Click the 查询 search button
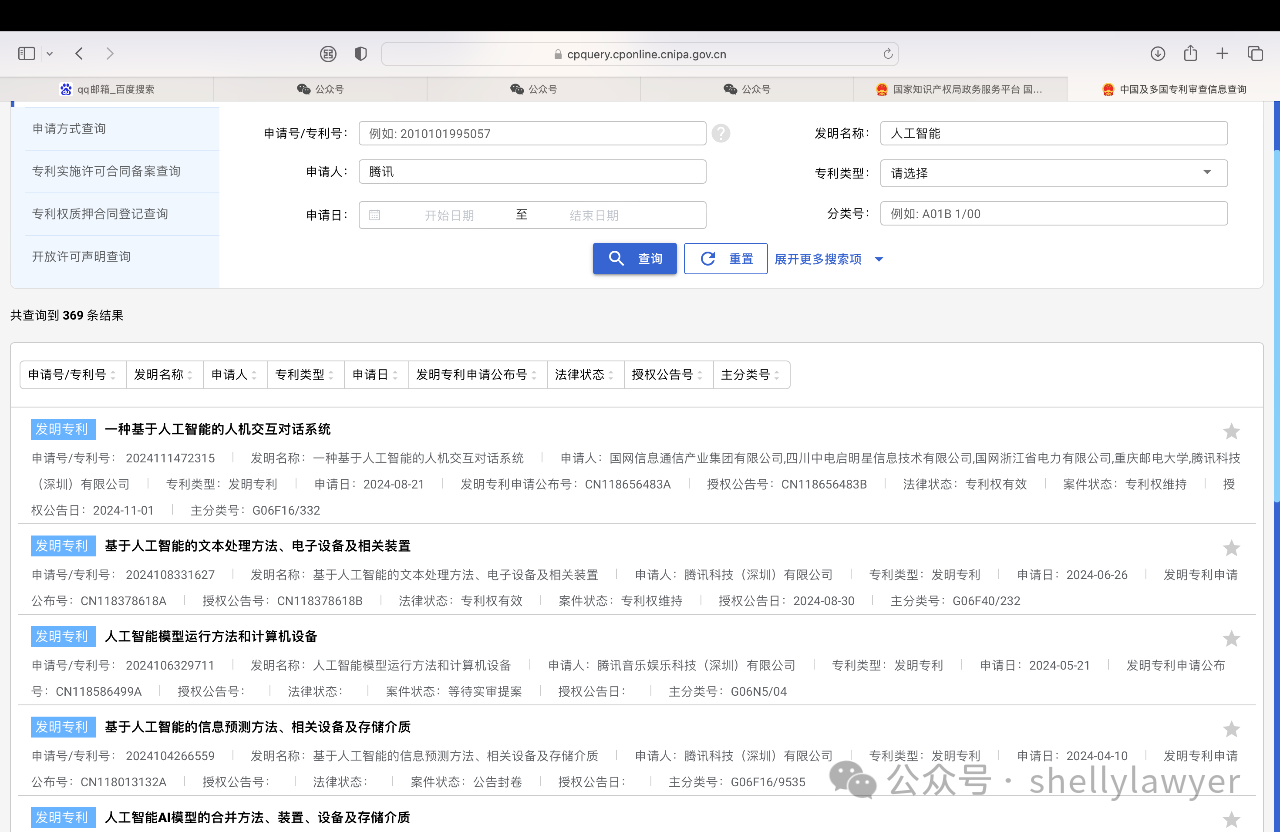The width and height of the screenshot is (1280, 832). pos(635,259)
